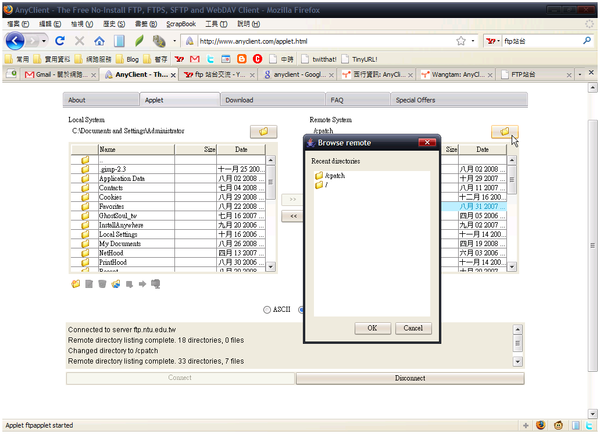Open the FAQ page tab

[358, 100]
